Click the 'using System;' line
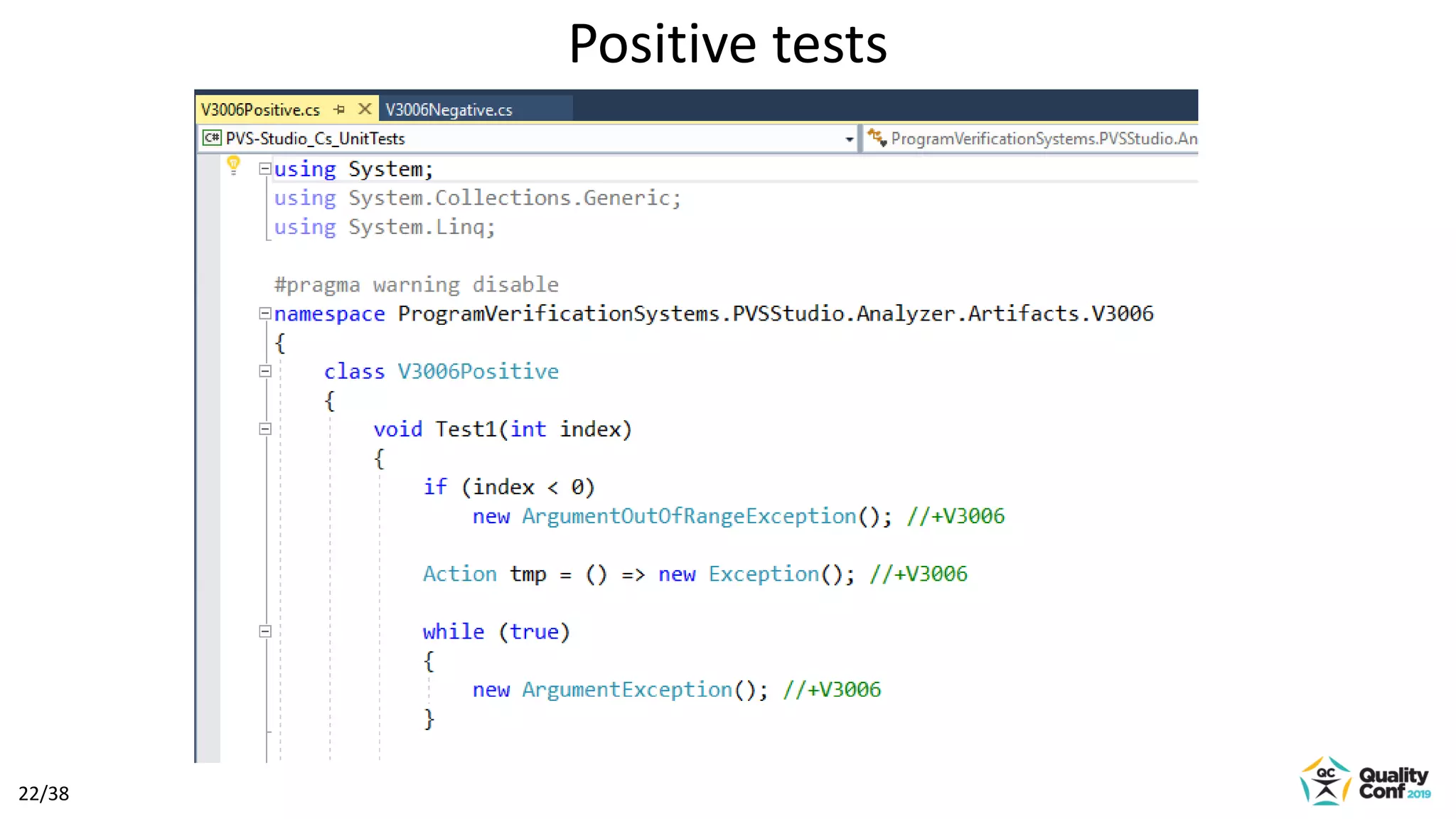 (353, 169)
